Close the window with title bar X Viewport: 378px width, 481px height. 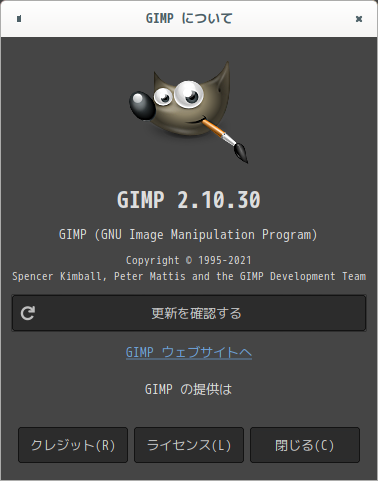[359, 19]
